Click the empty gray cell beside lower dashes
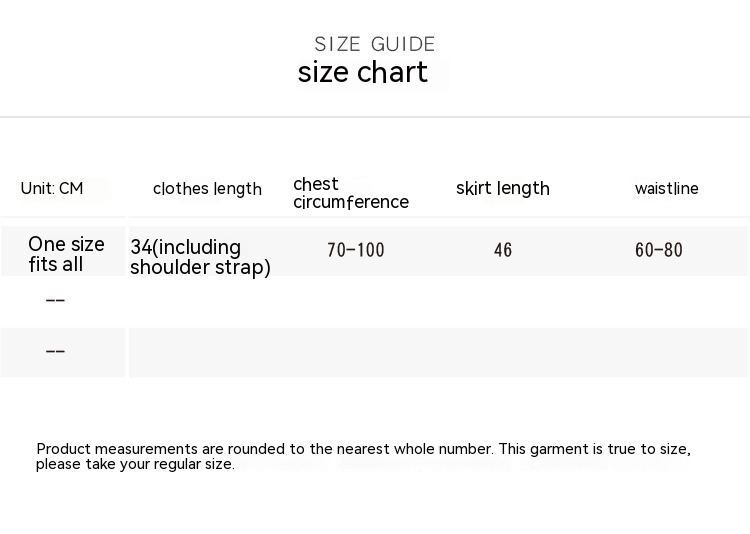This screenshot has height=534, width=750. point(438,352)
